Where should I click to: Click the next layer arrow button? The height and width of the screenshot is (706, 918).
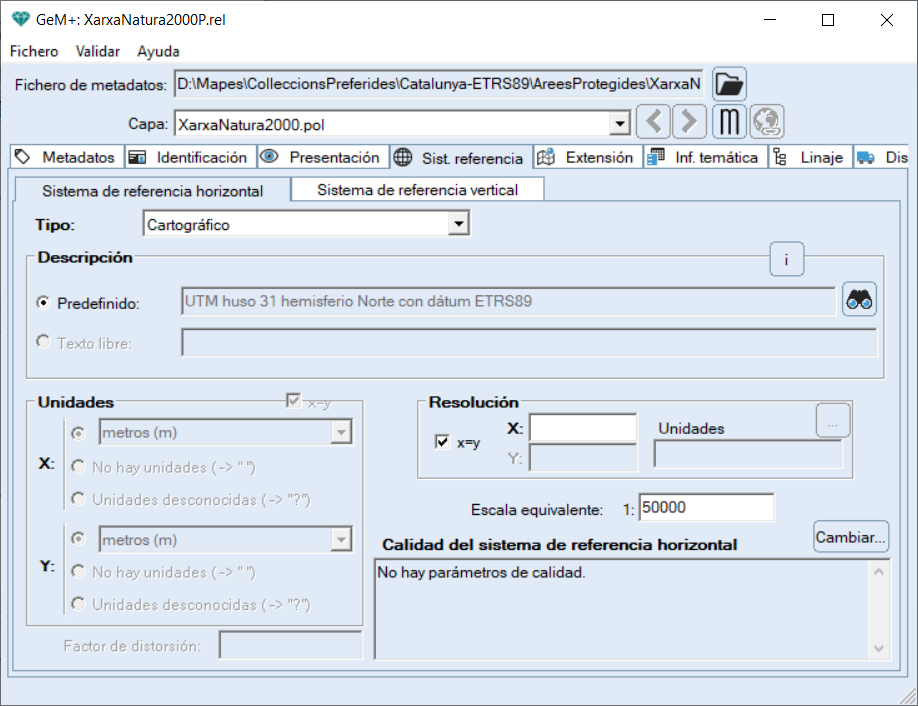[689, 122]
